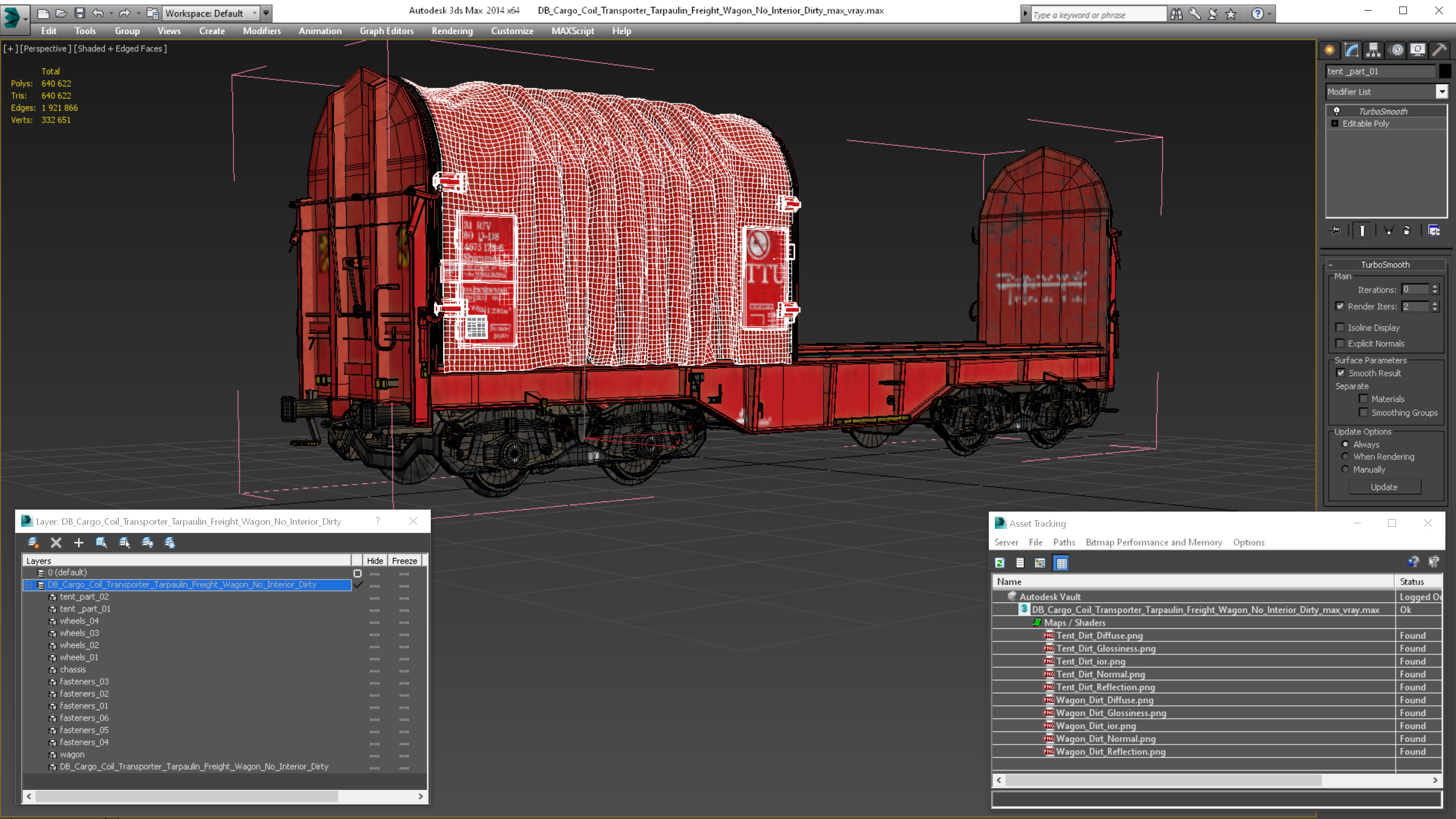The image size is (1456, 819).
Task: Click the Perspective viewport label
Action: click(x=45, y=49)
